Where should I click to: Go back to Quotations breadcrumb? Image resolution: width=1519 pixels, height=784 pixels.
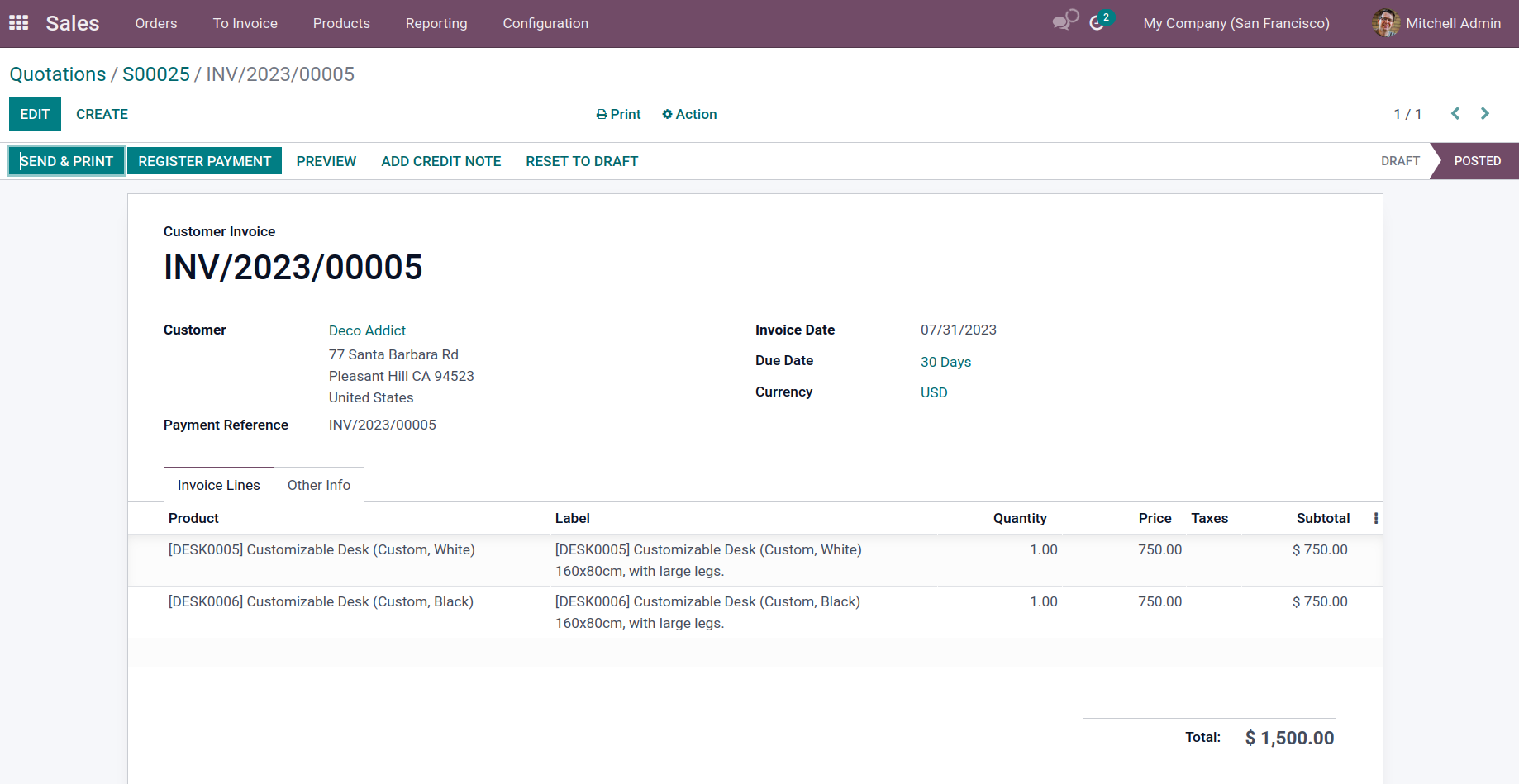click(x=58, y=74)
